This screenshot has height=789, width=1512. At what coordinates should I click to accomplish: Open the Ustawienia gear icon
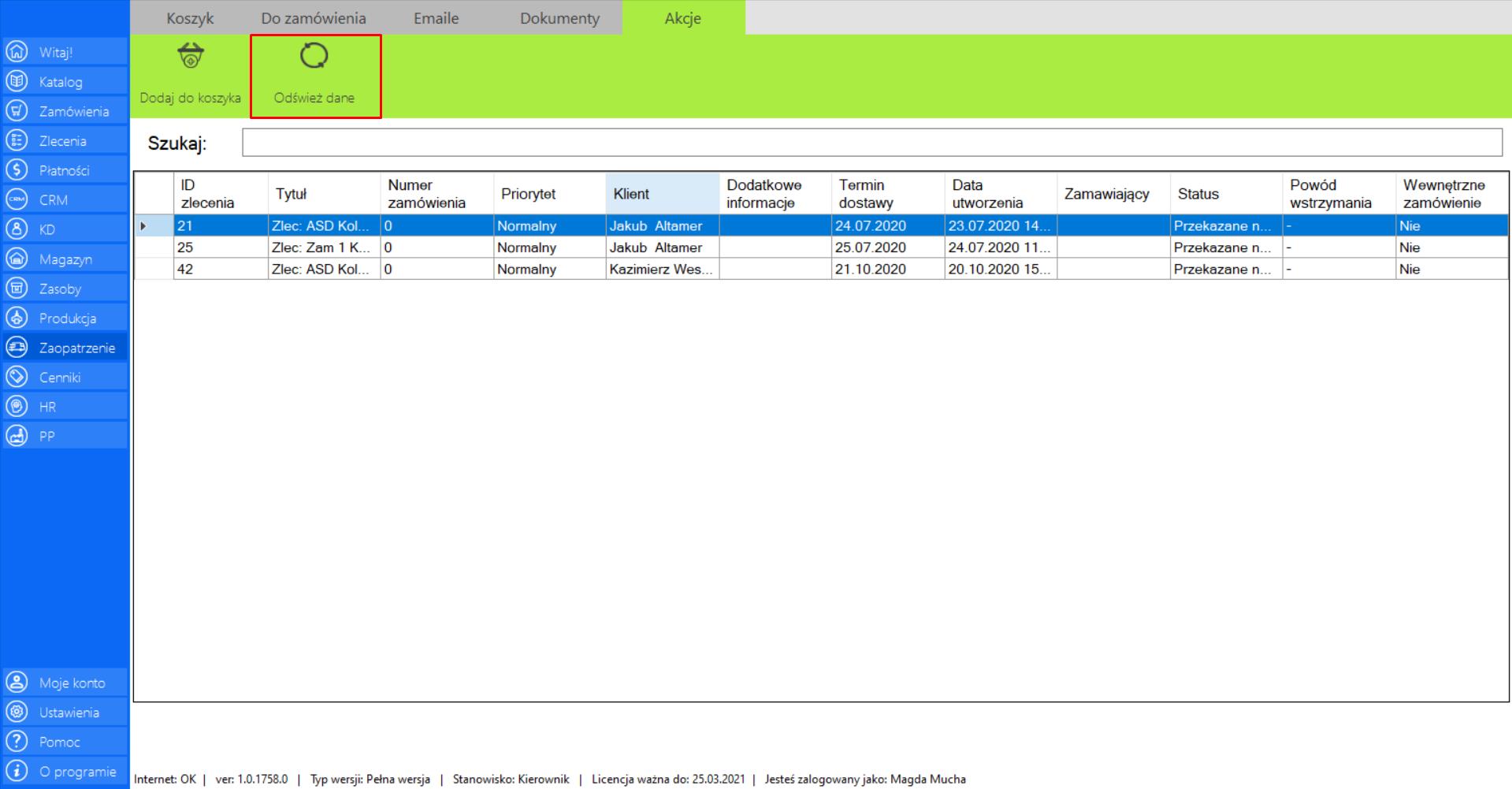point(17,712)
